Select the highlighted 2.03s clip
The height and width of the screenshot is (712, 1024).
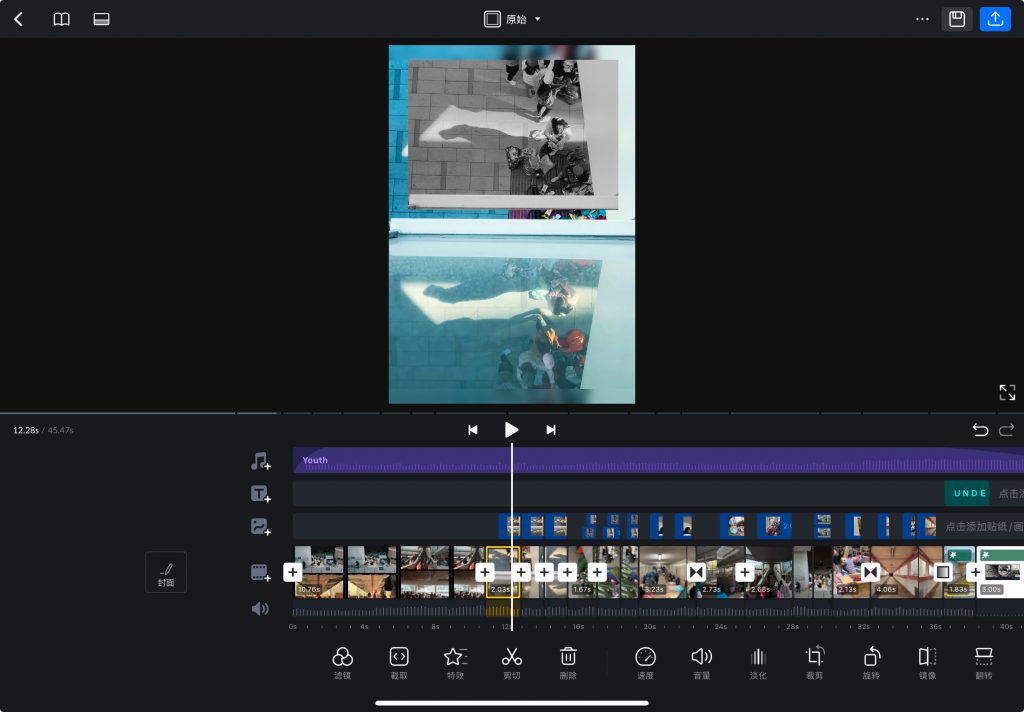tap(503, 572)
